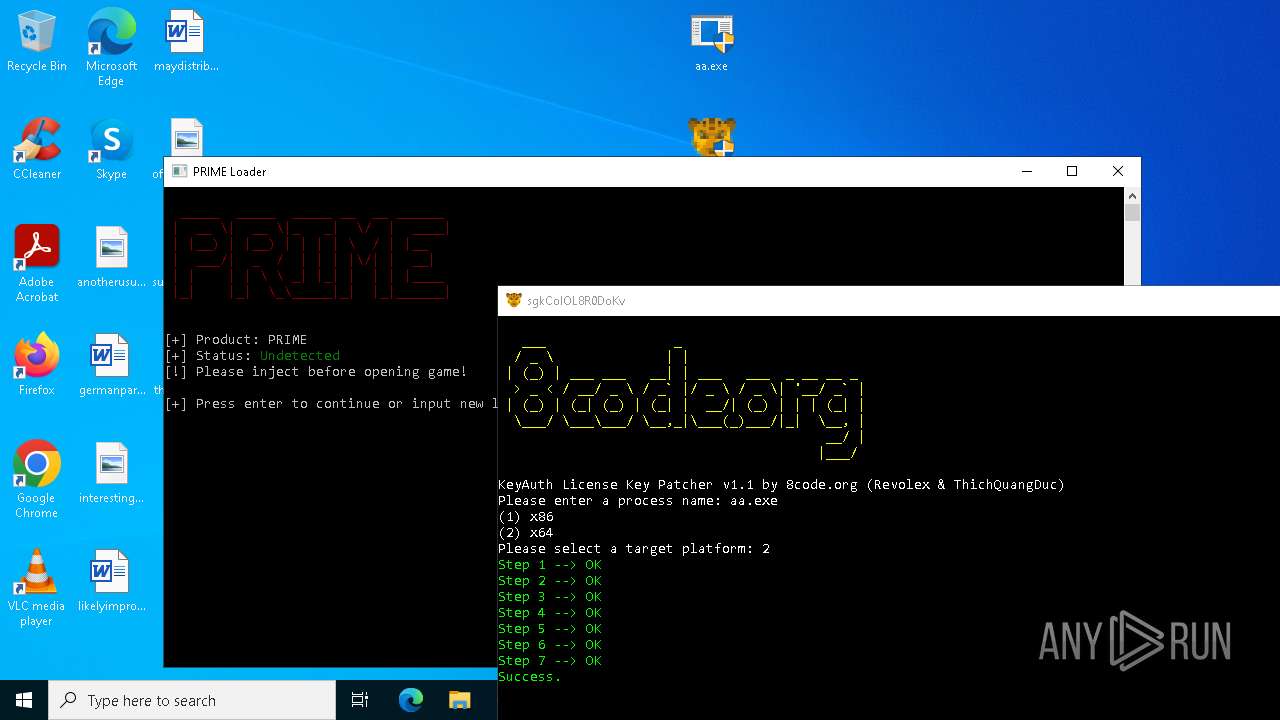Launch Microsoft Edge from the desktop
The image size is (1280, 720).
coord(111,47)
